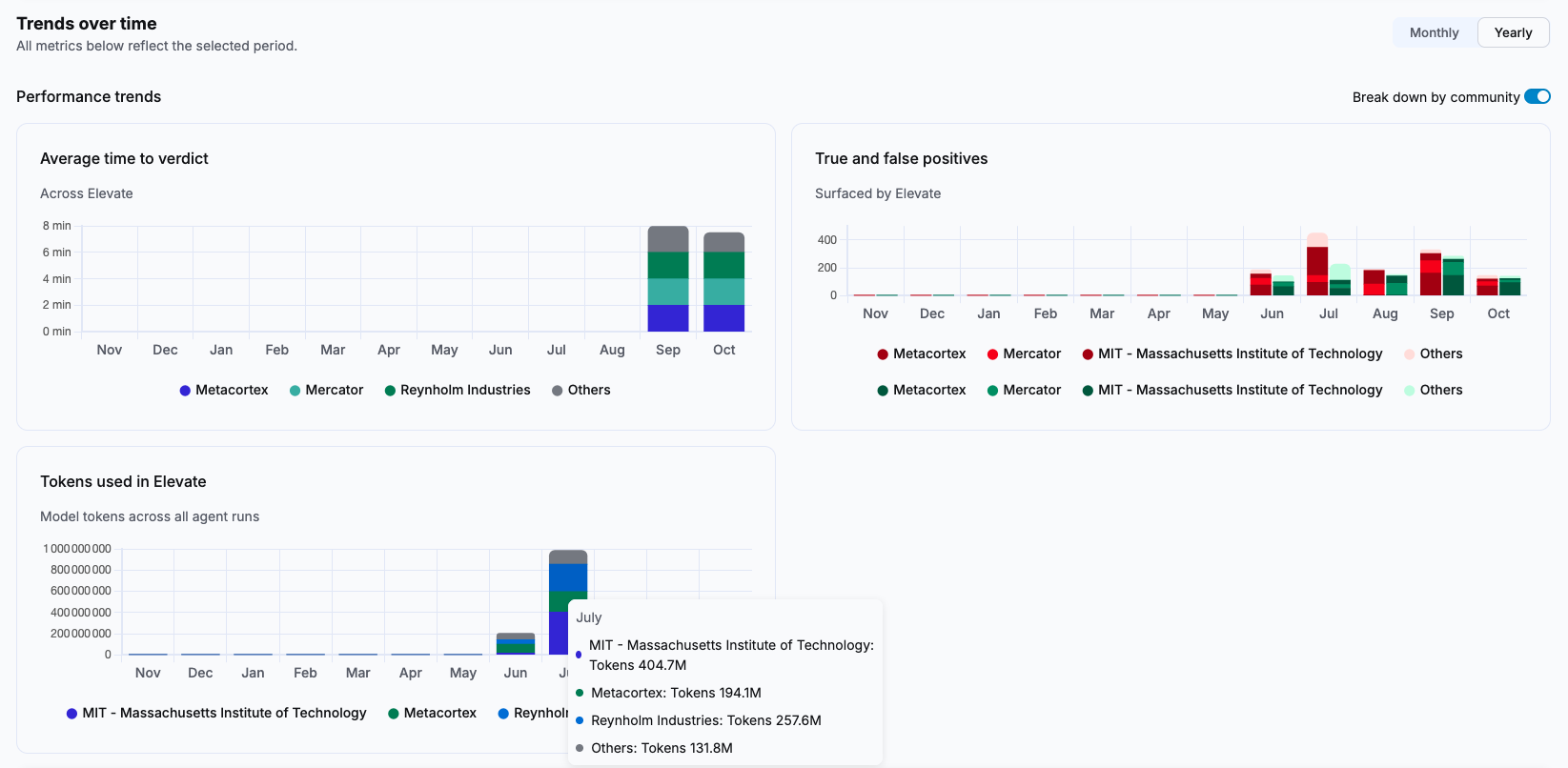Viewport: 1568px width, 768px height.
Task: Click the gray Others segment of July tokens bar
Action: tap(568, 557)
